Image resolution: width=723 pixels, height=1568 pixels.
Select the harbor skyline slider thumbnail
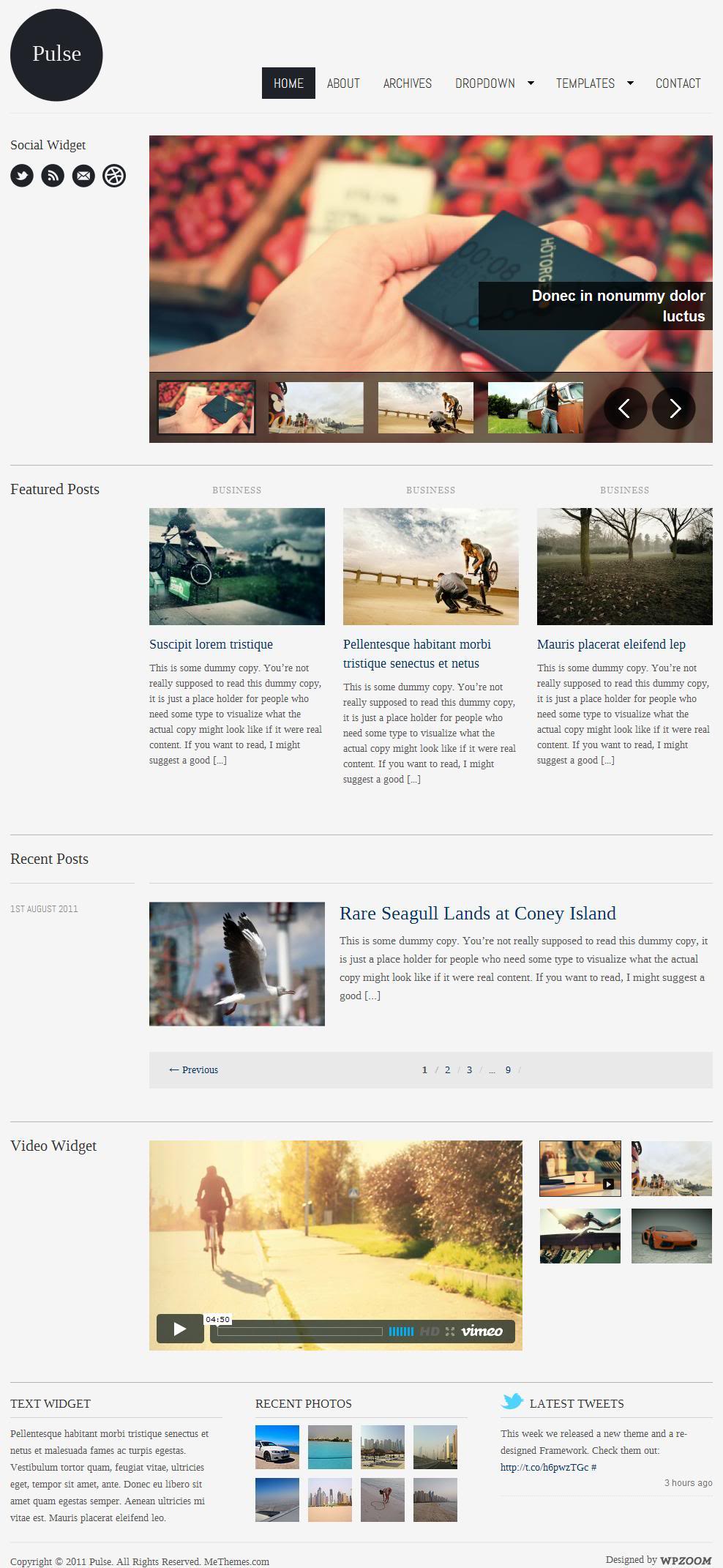[x=316, y=408]
